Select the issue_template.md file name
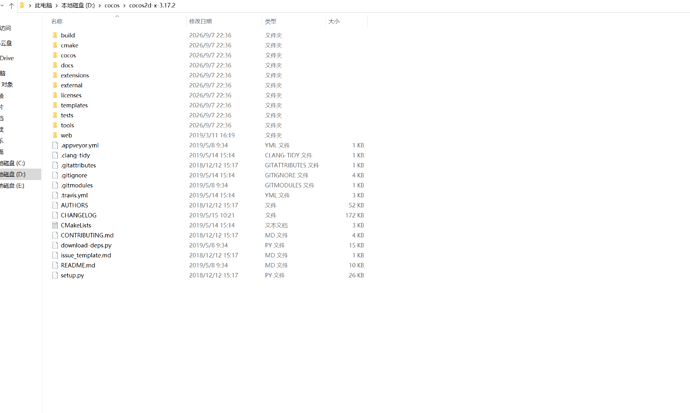The width and height of the screenshot is (690, 413). pos(86,256)
